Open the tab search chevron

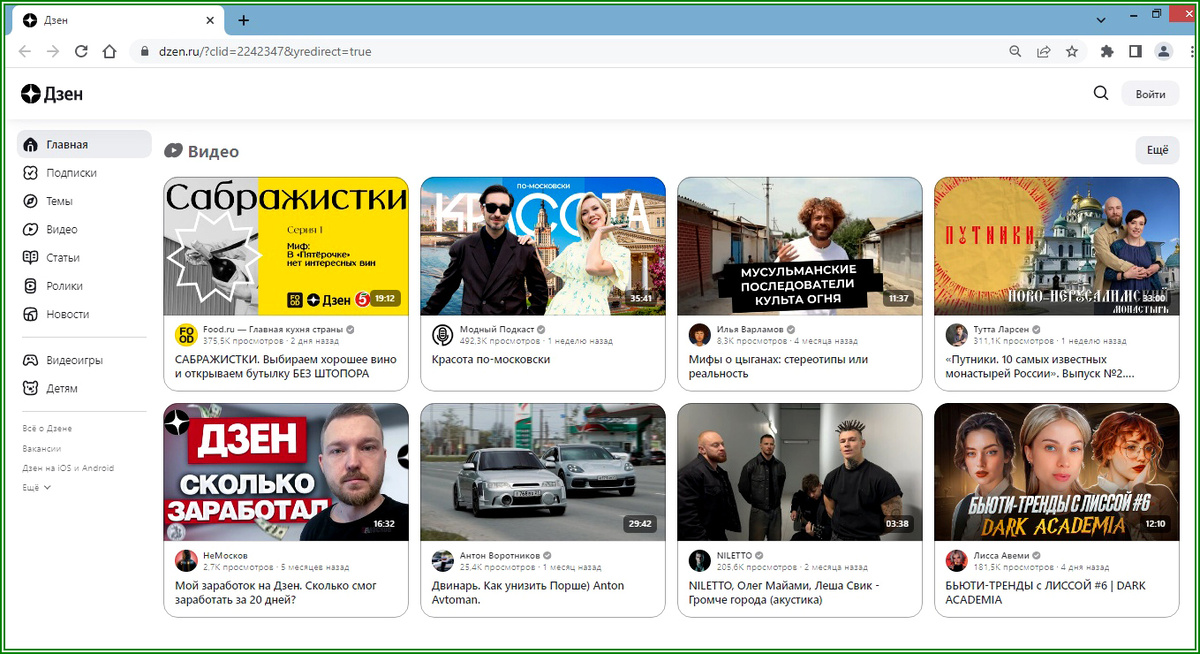(x=1102, y=20)
